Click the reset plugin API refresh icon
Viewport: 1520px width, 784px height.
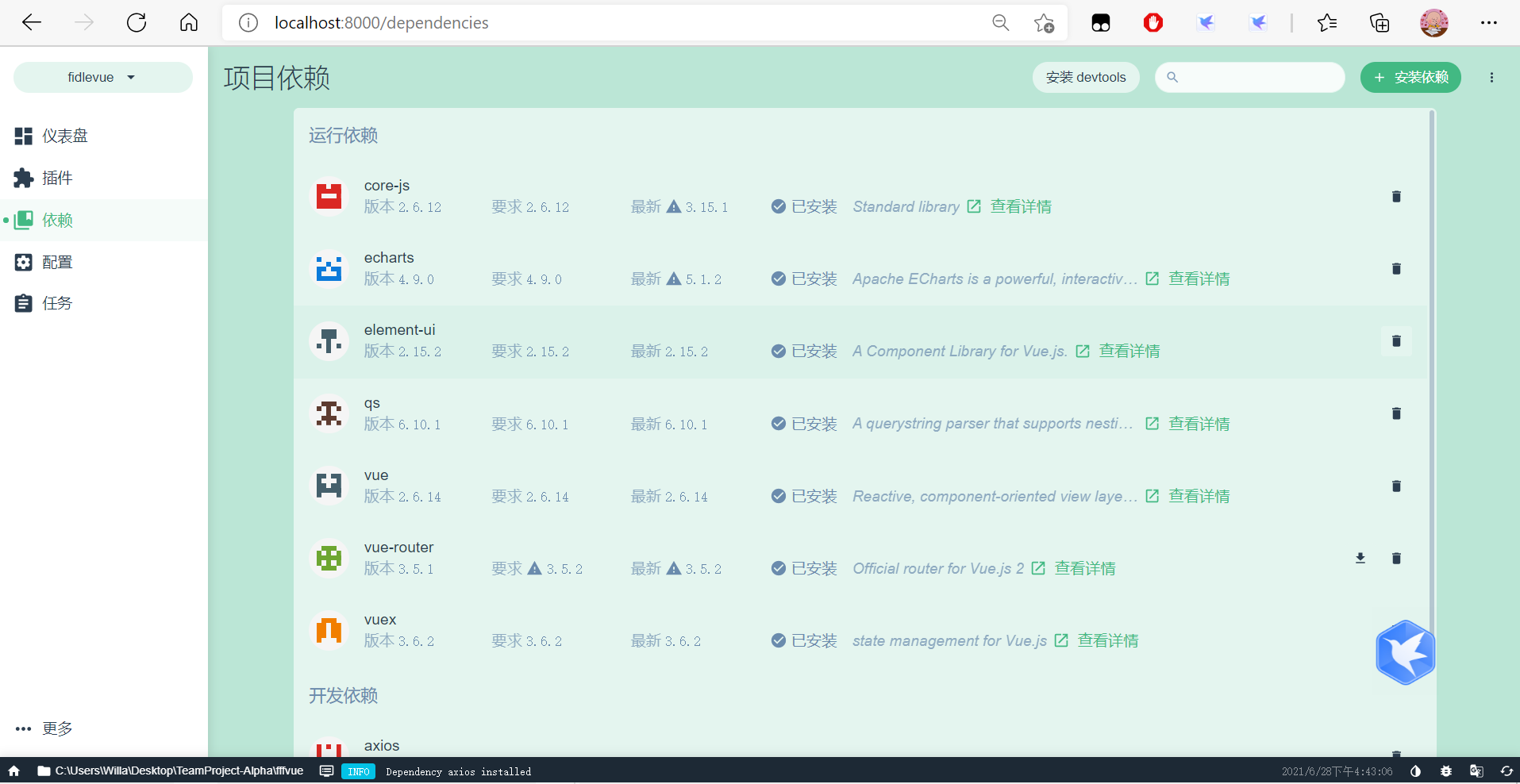tap(1507, 771)
